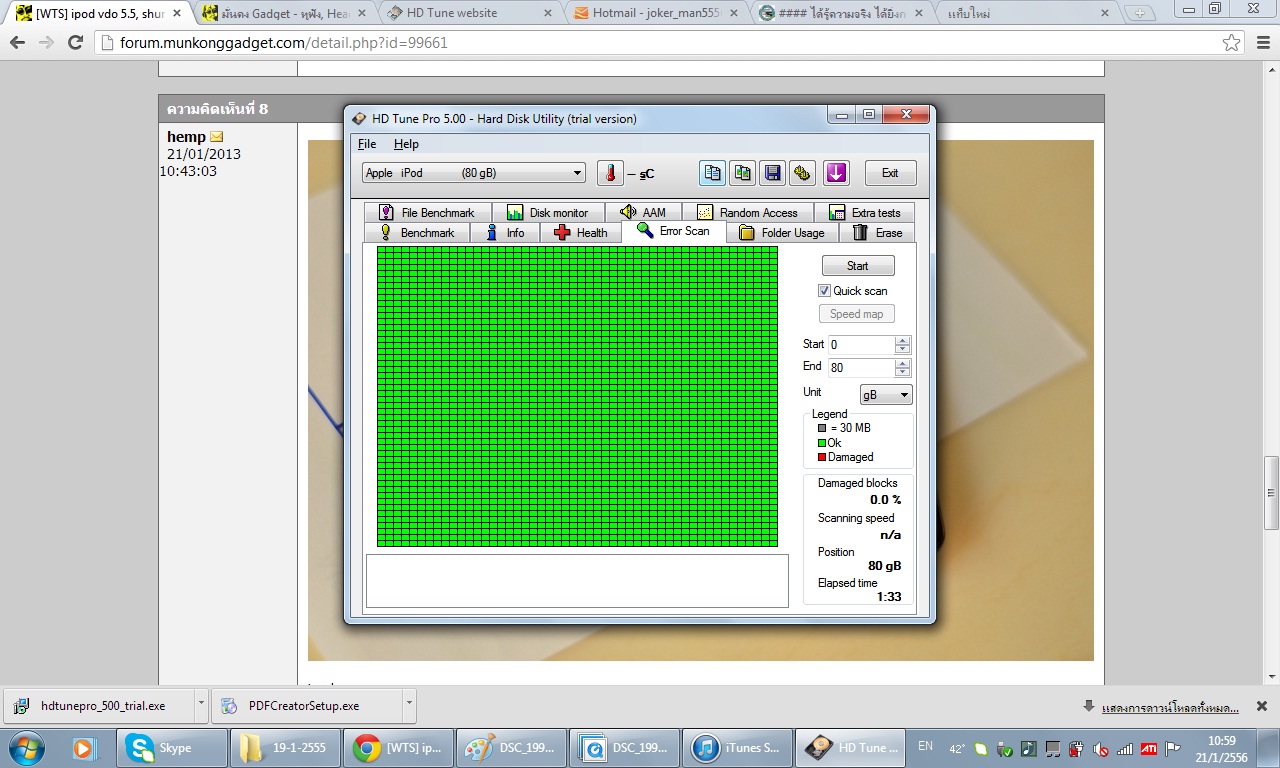Open the Folder Usage tab
This screenshot has width=1280, height=768.
pos(782,233)
